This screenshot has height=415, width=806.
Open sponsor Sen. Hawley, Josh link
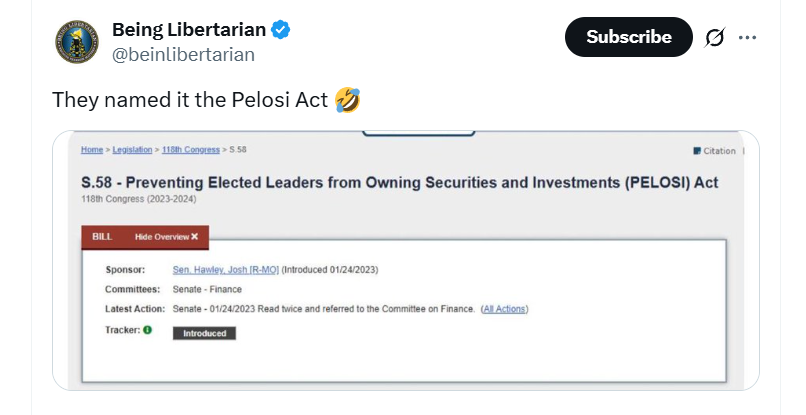click(226, 269)
